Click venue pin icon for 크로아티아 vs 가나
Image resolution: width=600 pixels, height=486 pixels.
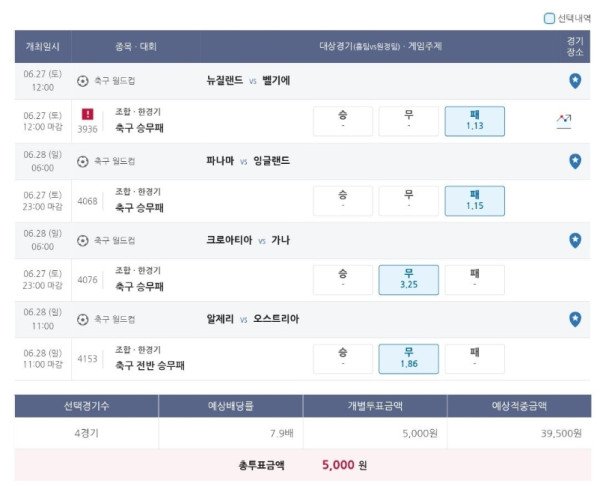[575, 240]
